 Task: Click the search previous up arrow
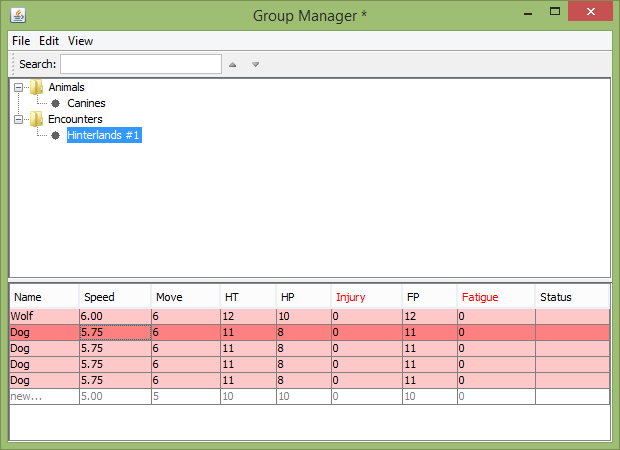tap(232, 64)
